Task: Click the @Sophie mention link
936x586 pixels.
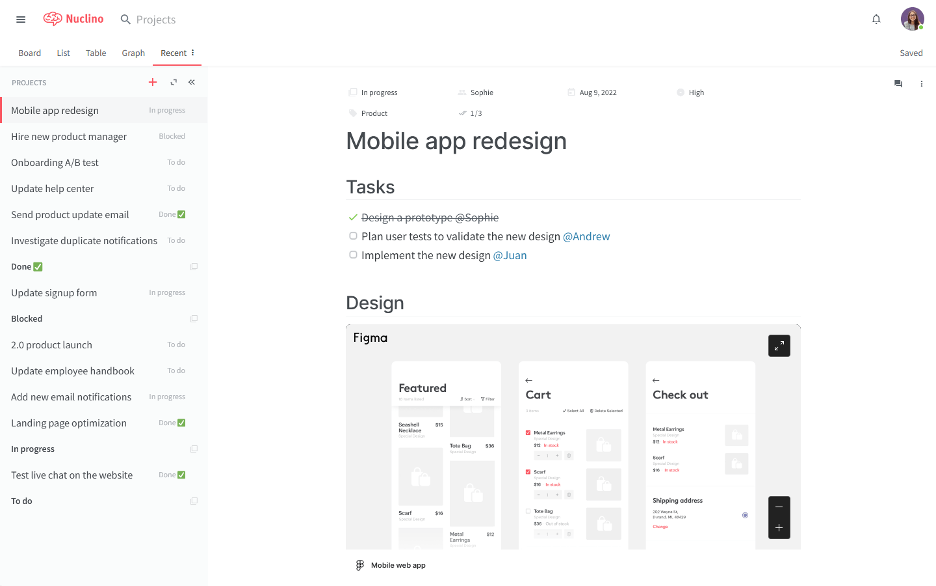Action: pos(479,217)
